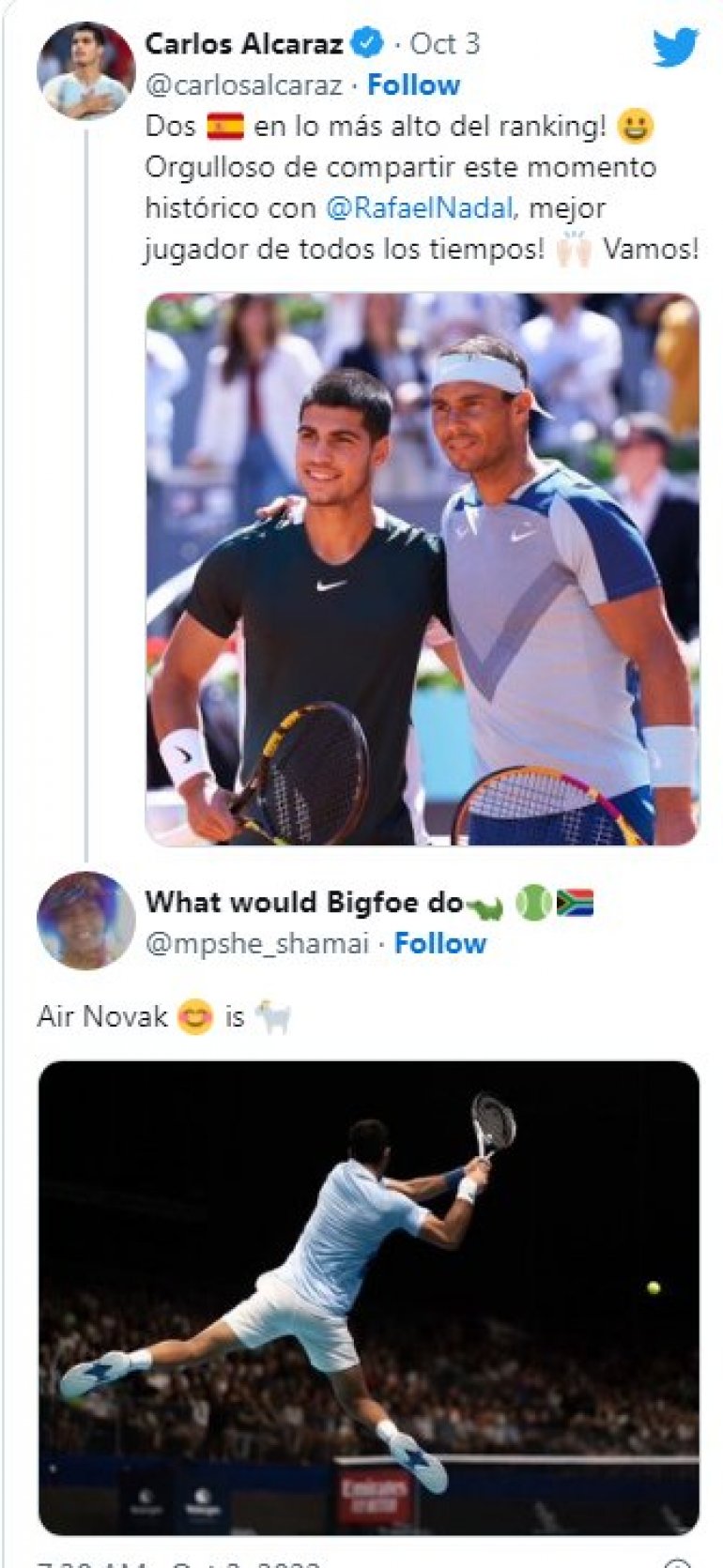
Task: Click the South Africa flag emoji
Action: (575, 903)
